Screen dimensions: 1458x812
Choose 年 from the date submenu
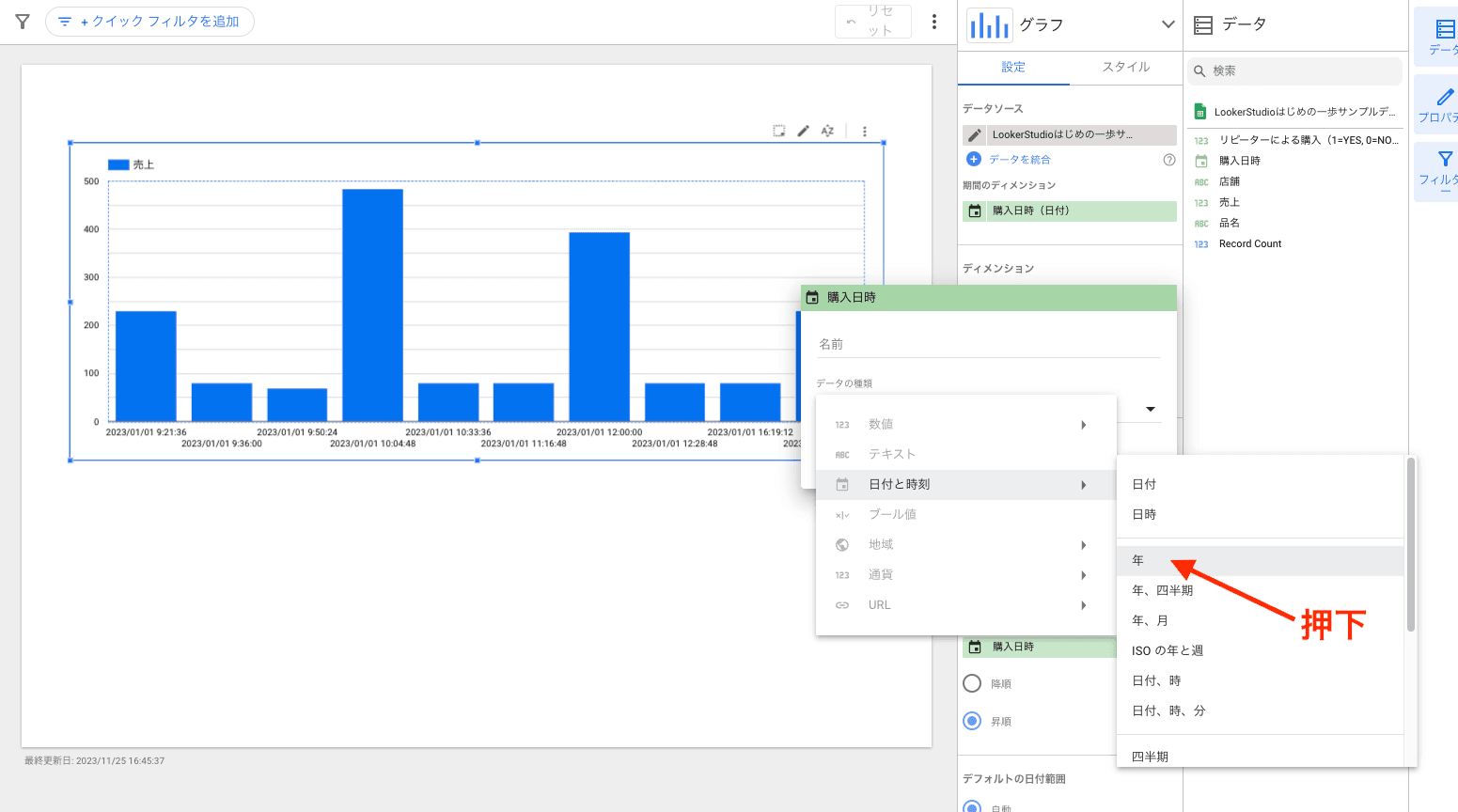point(1138,560)
